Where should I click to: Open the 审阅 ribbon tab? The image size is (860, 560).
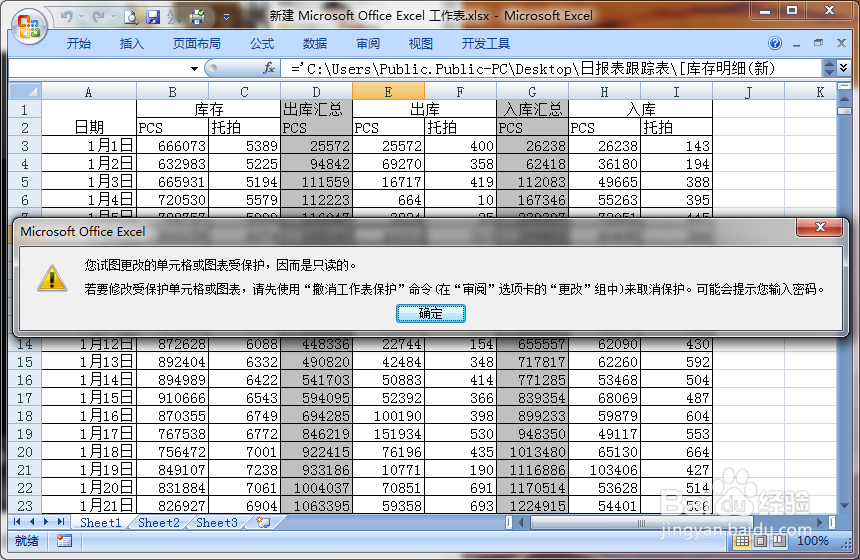[367, 44]
